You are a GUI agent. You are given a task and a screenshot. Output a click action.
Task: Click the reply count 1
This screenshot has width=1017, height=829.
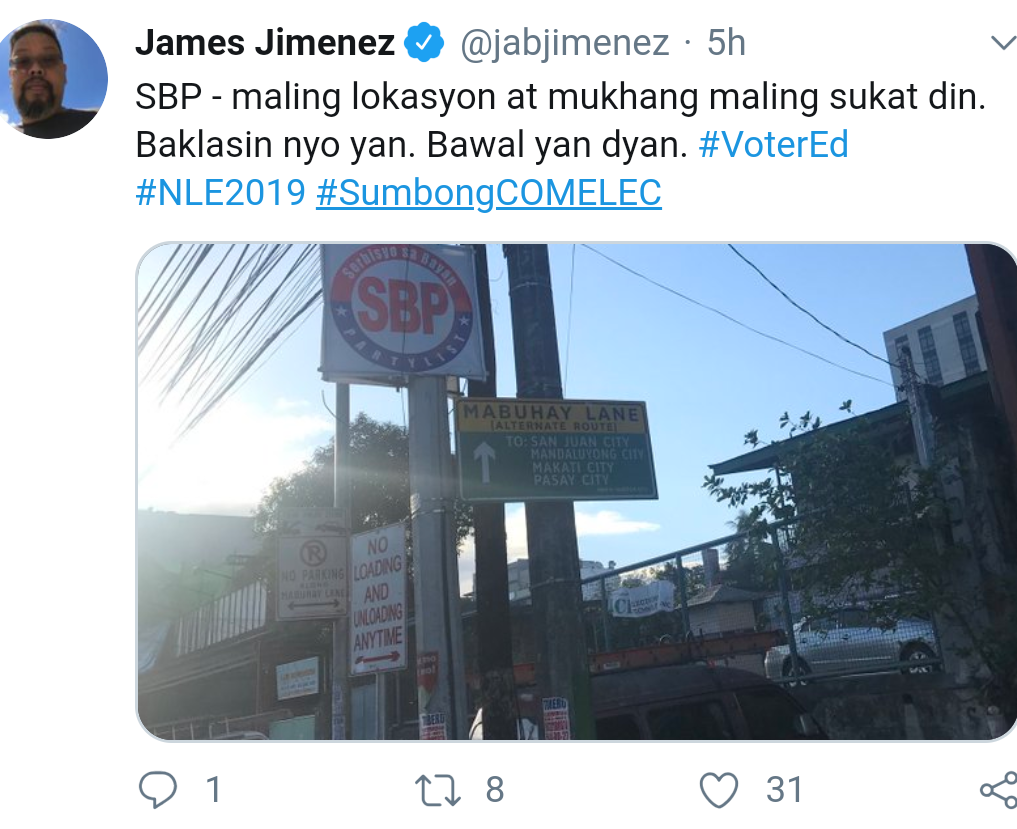pyautogui.click(x=213, y=790)
